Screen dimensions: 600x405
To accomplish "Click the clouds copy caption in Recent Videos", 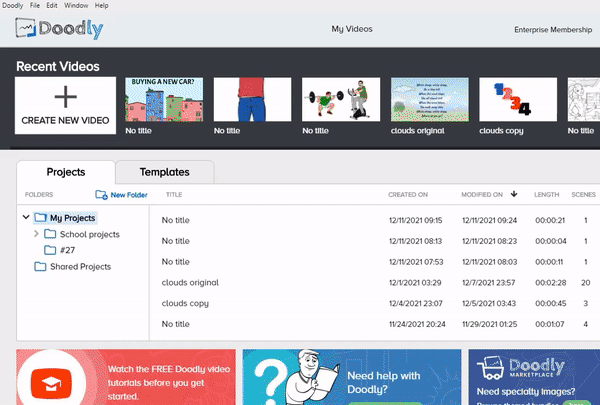I will (501, 131).
